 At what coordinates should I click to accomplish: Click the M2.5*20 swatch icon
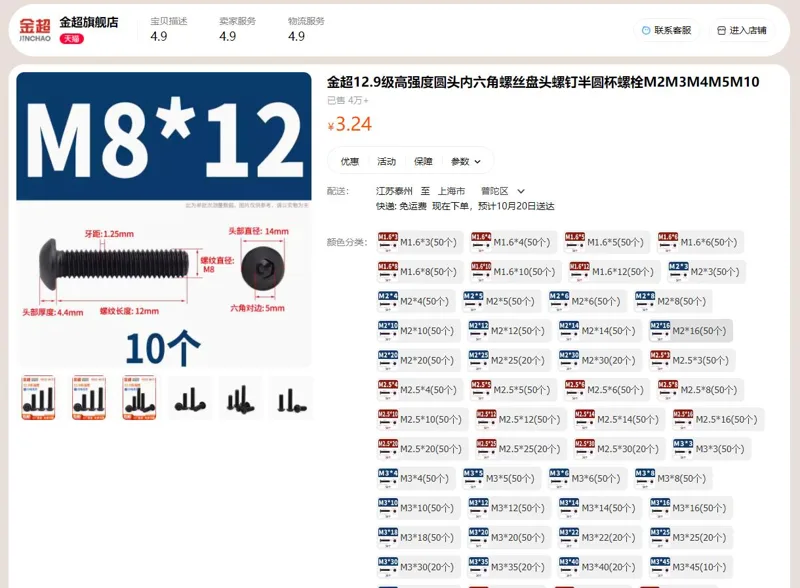388,450
